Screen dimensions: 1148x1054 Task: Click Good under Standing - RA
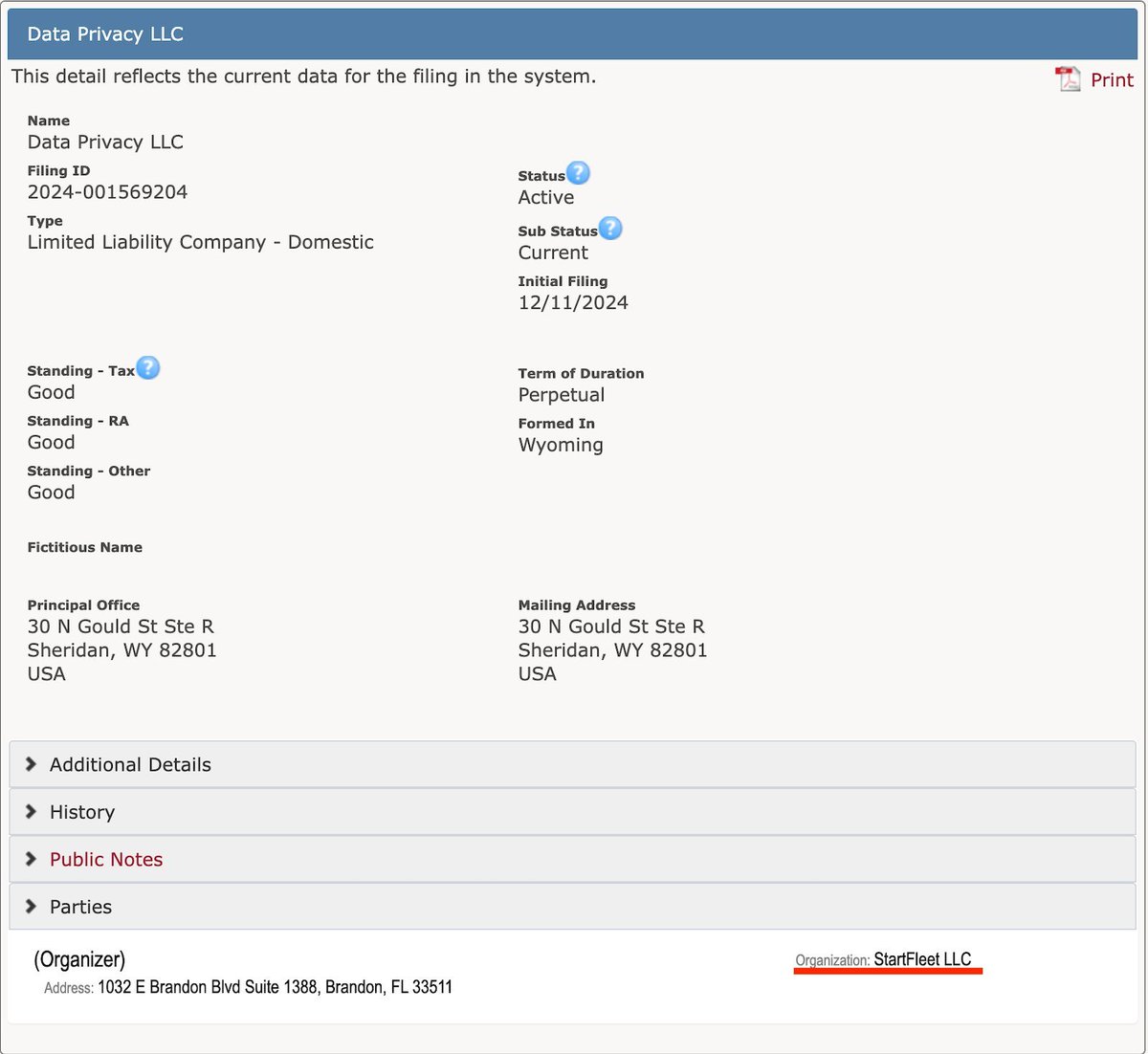click(x=51, y=443)
